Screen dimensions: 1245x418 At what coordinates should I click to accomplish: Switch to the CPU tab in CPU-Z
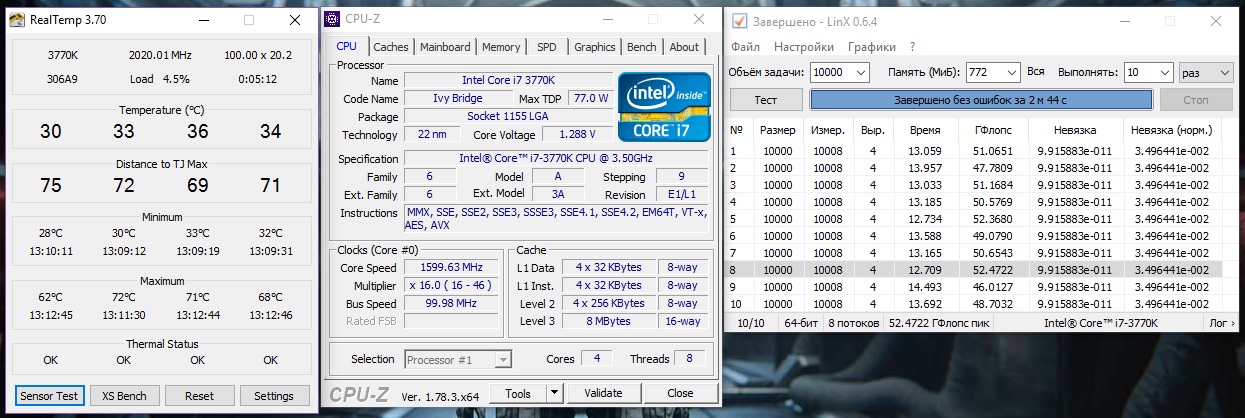click(x=347, y=46)
